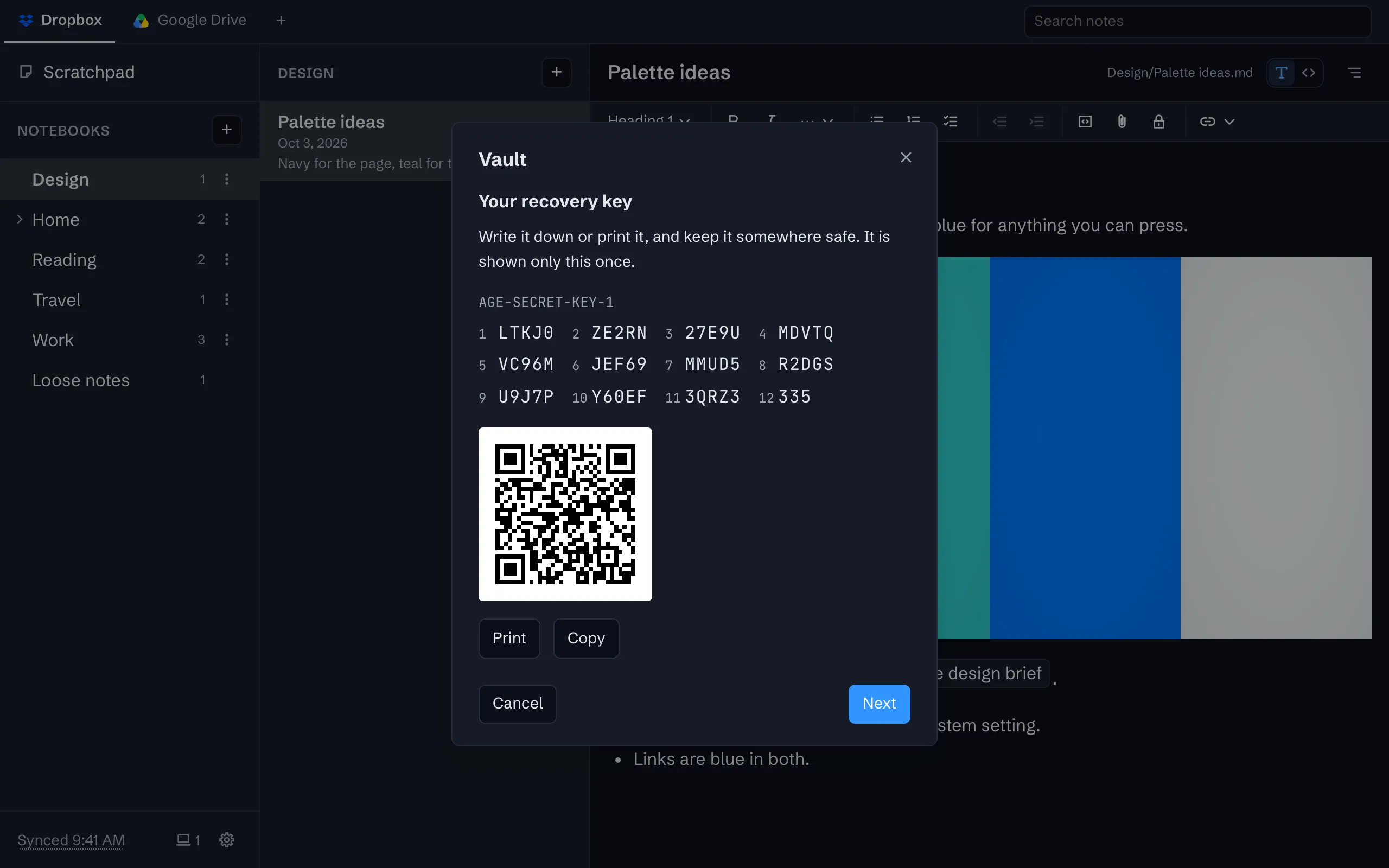Open options menu for Home notebook
This screenshot has width=1389, height=868.
click(227, 219)
